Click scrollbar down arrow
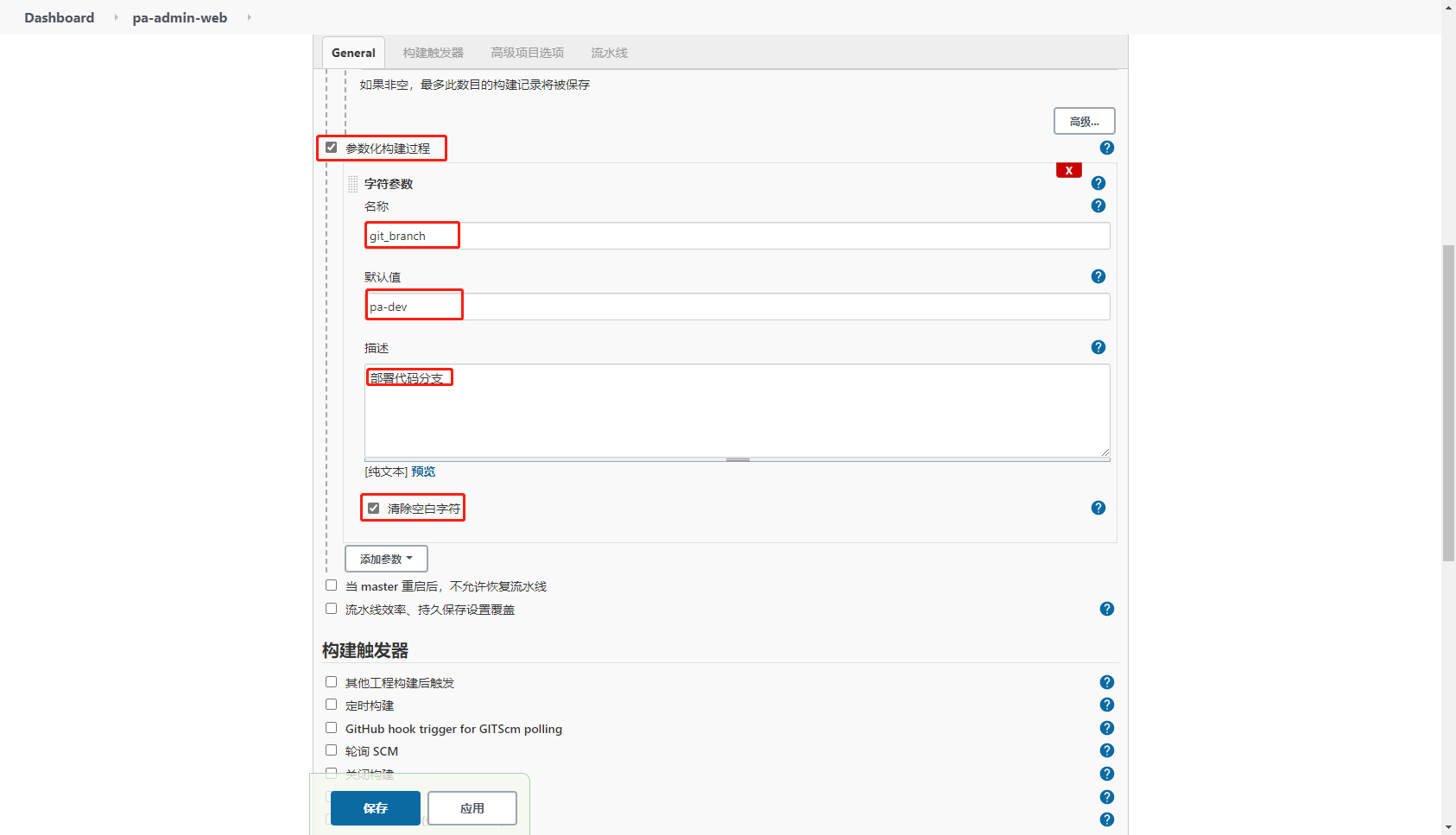The height and width of the screenshot is (835, 1456). (x=1448, y=827)
